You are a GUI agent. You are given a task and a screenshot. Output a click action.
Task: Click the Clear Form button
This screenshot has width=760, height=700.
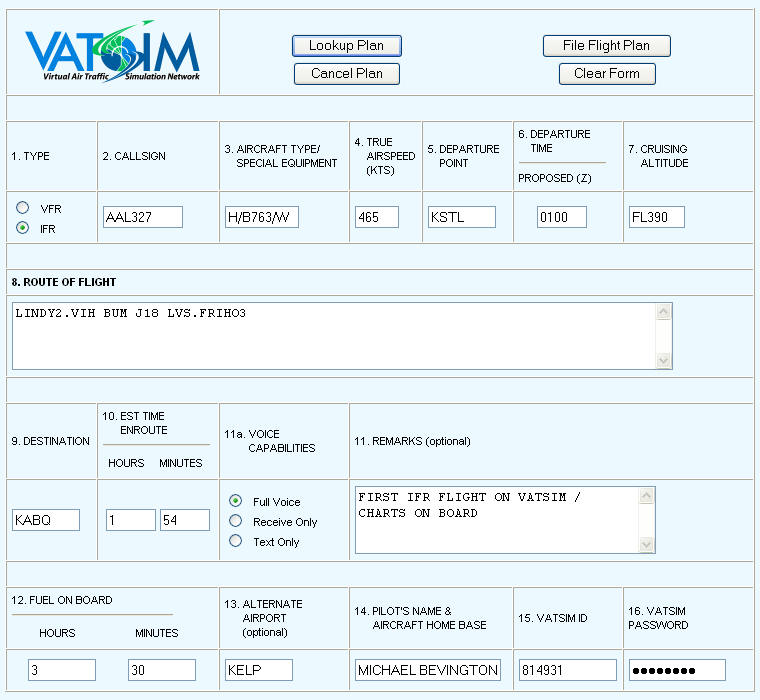606,74
